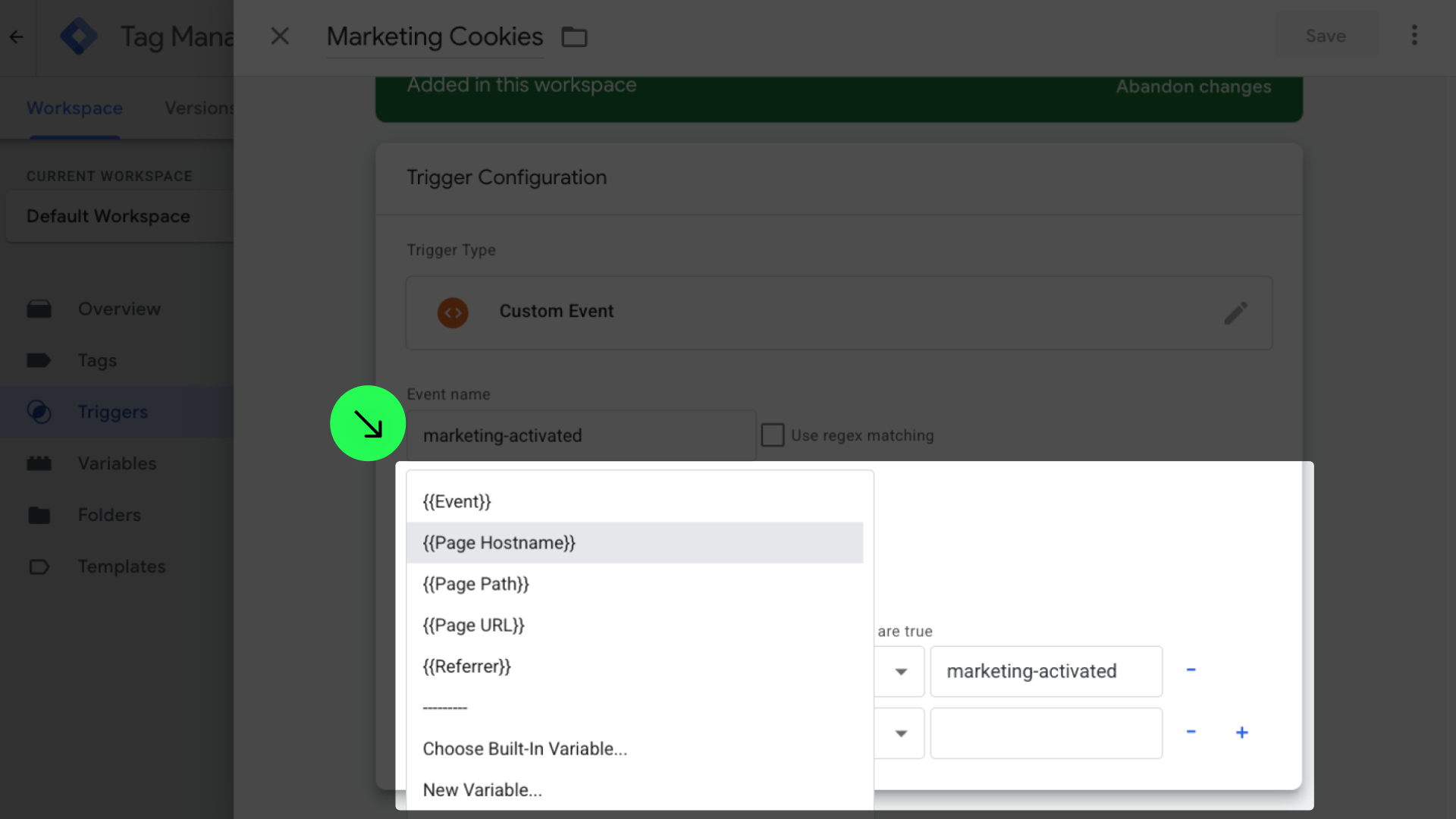Remove the empty second condition row

(x=1191, y=733)
